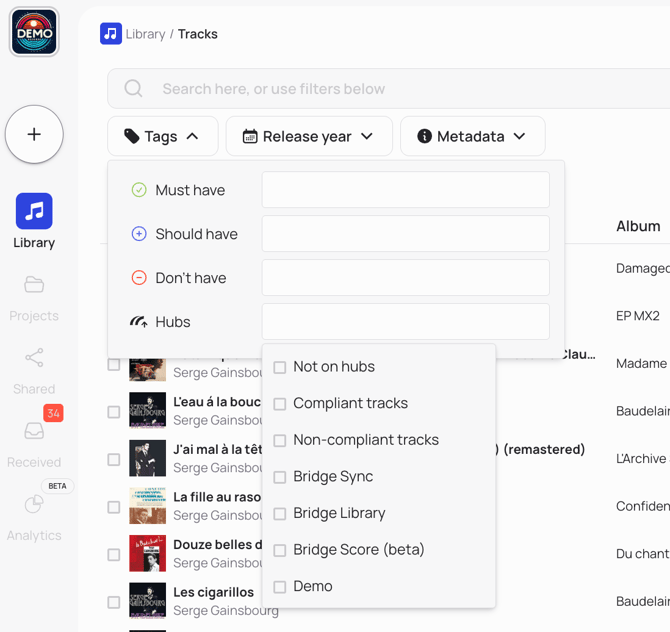This screenshot has height=632, width=670.
Task: Select the Les cigarillos track checkbox
Action: pyautogui.click(x=114, y=602)
